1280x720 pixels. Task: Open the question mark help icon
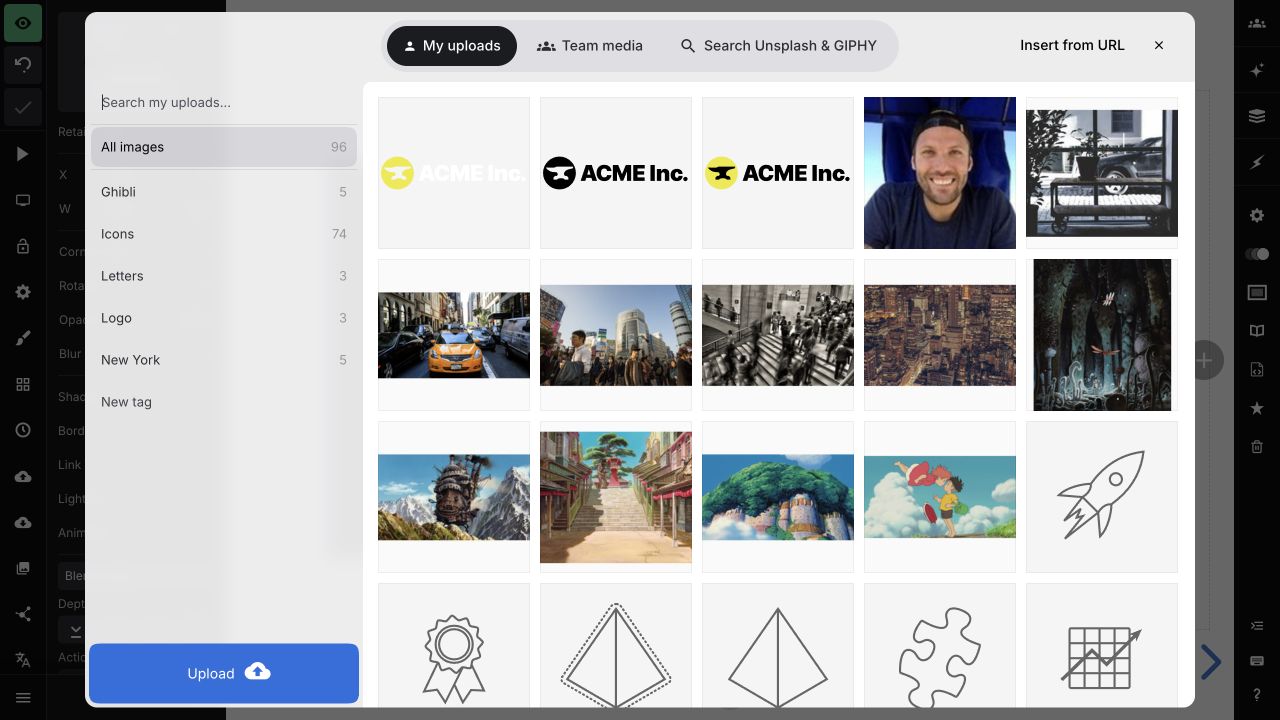pos(1257,695)
